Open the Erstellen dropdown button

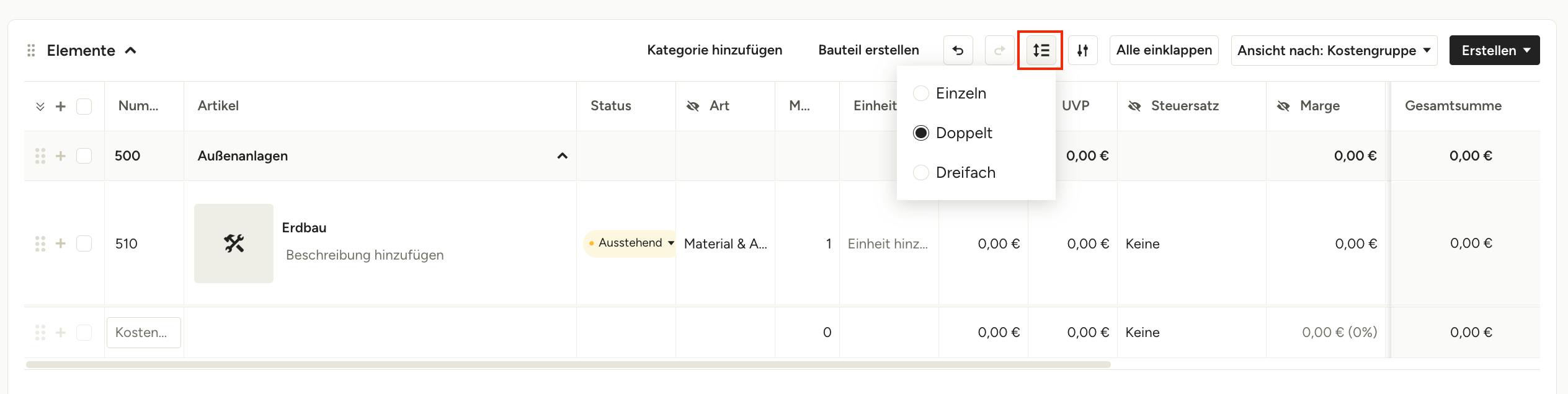click(x=1494, y=50)
